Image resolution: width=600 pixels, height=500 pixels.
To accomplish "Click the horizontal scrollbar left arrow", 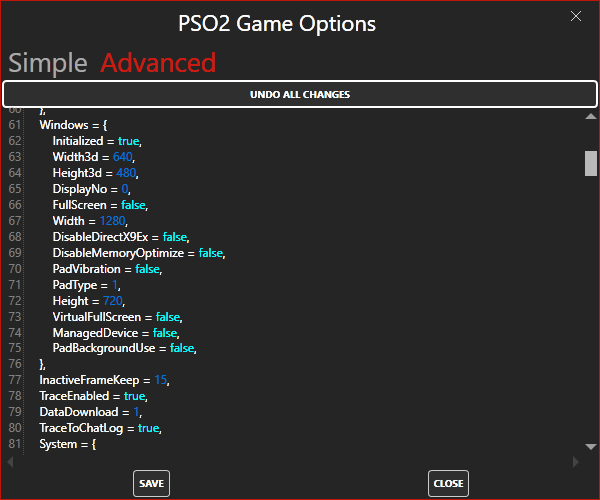I will [10, 462].
